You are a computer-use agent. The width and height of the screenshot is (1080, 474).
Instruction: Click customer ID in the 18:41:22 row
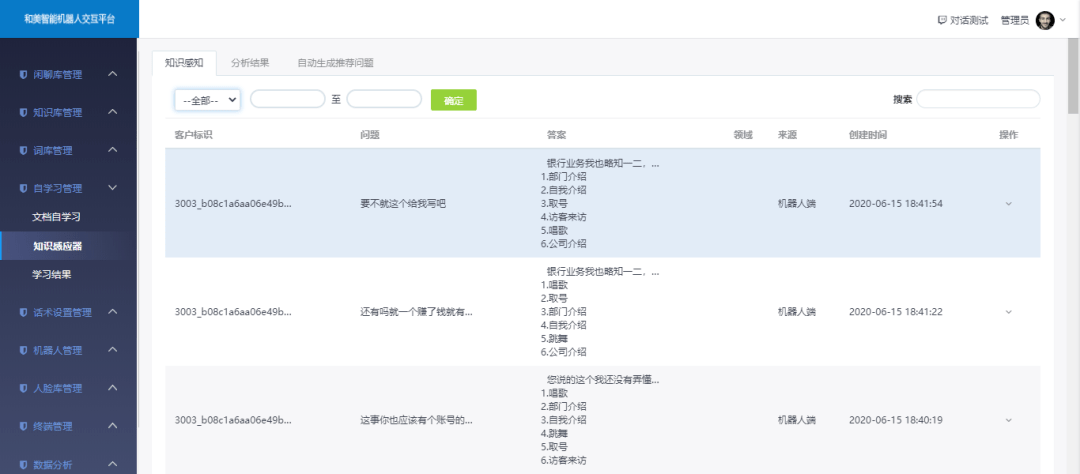click(x=233, y=311)
